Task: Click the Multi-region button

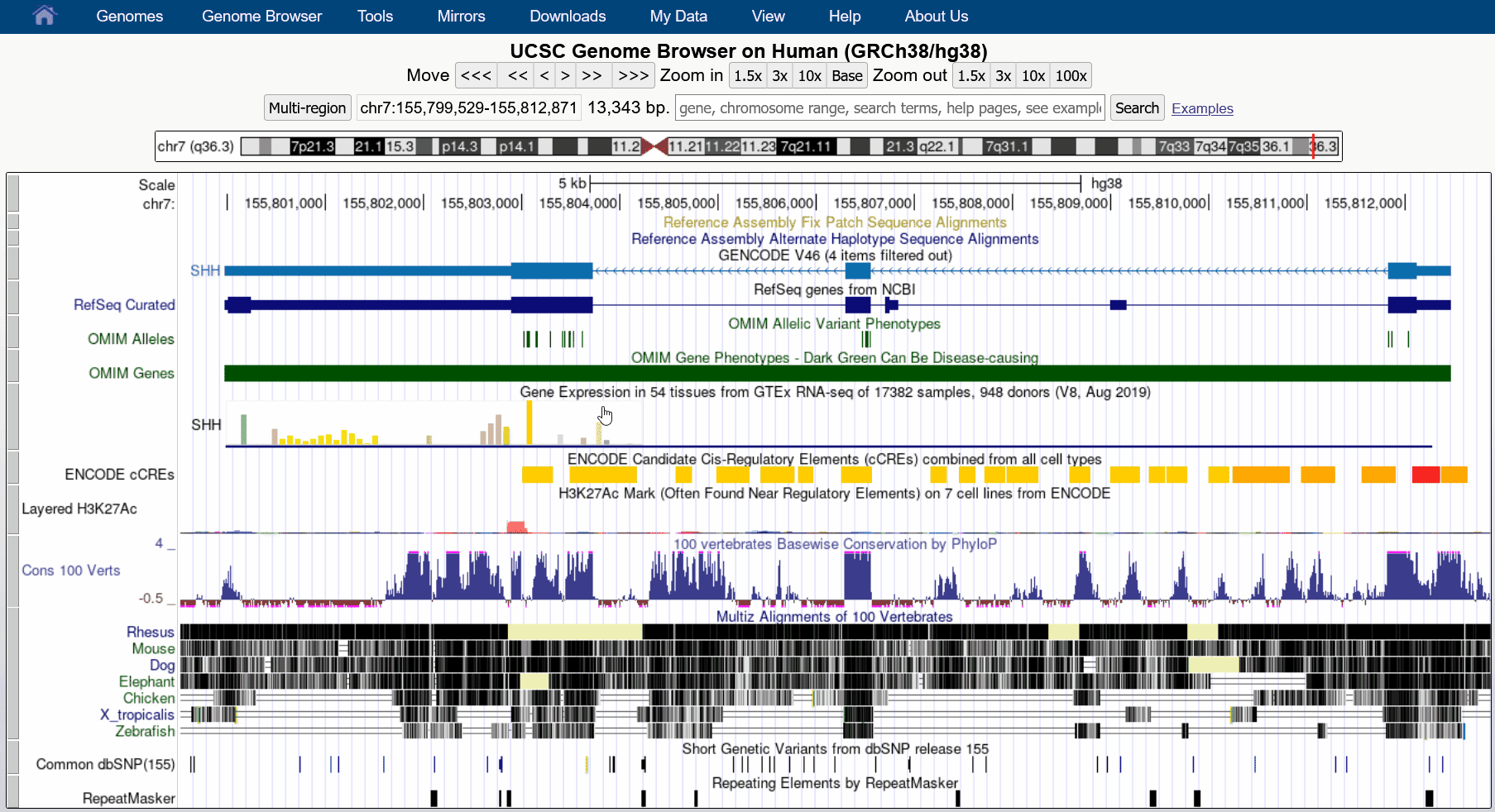Action: 307,107
